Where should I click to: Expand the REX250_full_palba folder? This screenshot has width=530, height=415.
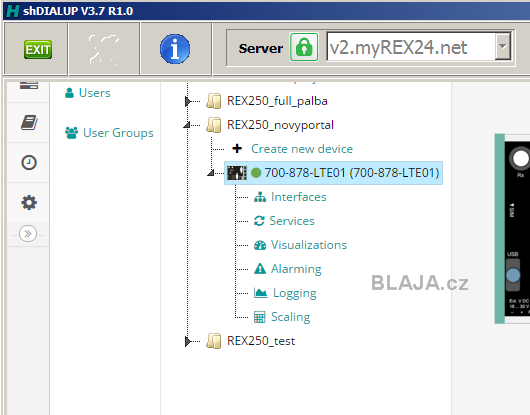click(x=188, y=101)
